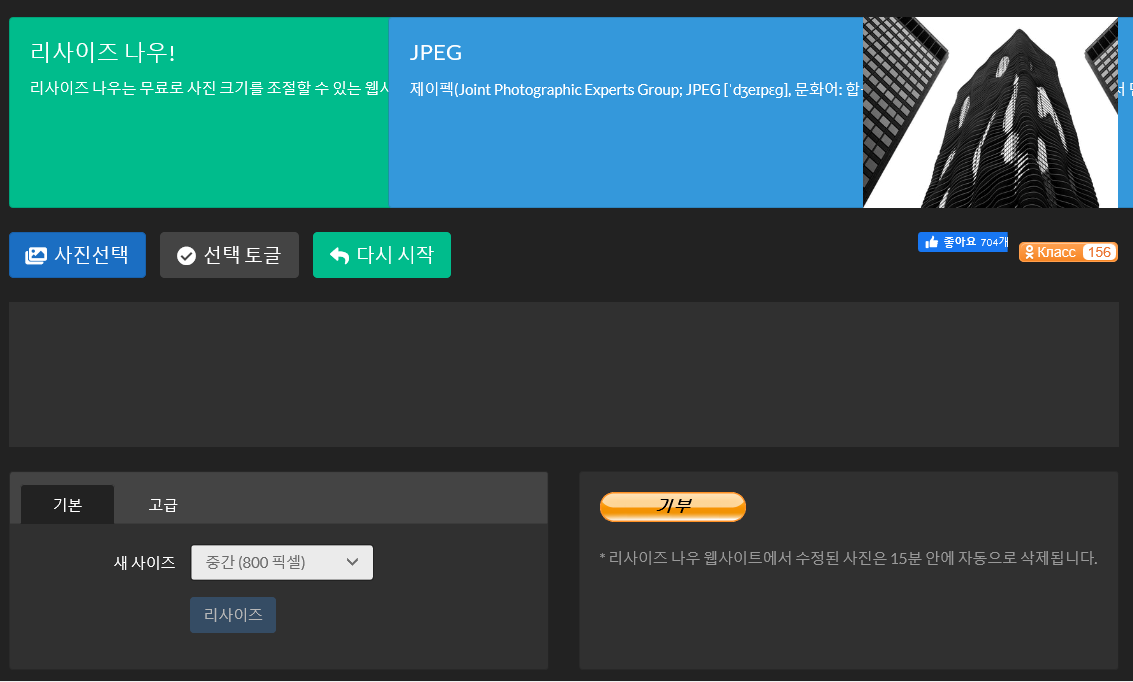This screenshot has width=1133, height=682.
Task: Click the 선택 토글 button
Action: pyautogui.click(x=229, y=255)
